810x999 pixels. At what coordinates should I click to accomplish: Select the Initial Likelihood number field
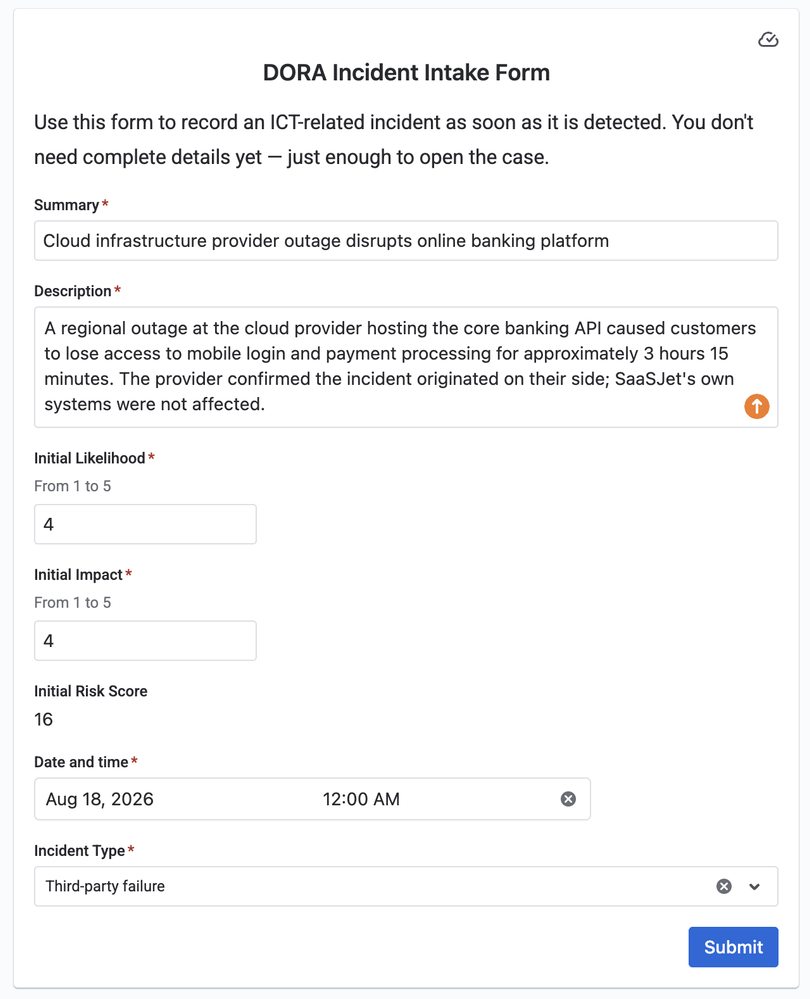pos(145,524)
